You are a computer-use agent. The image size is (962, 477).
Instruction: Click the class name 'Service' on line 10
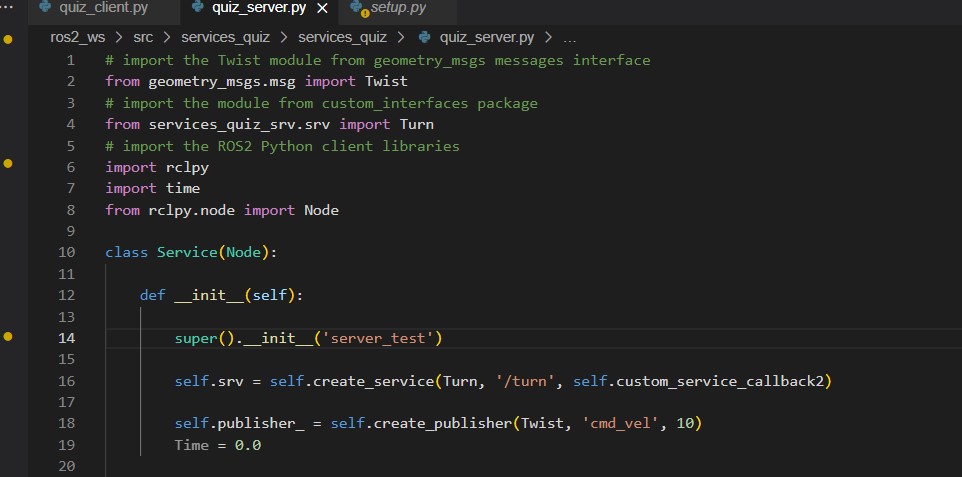tap(187, 252)
